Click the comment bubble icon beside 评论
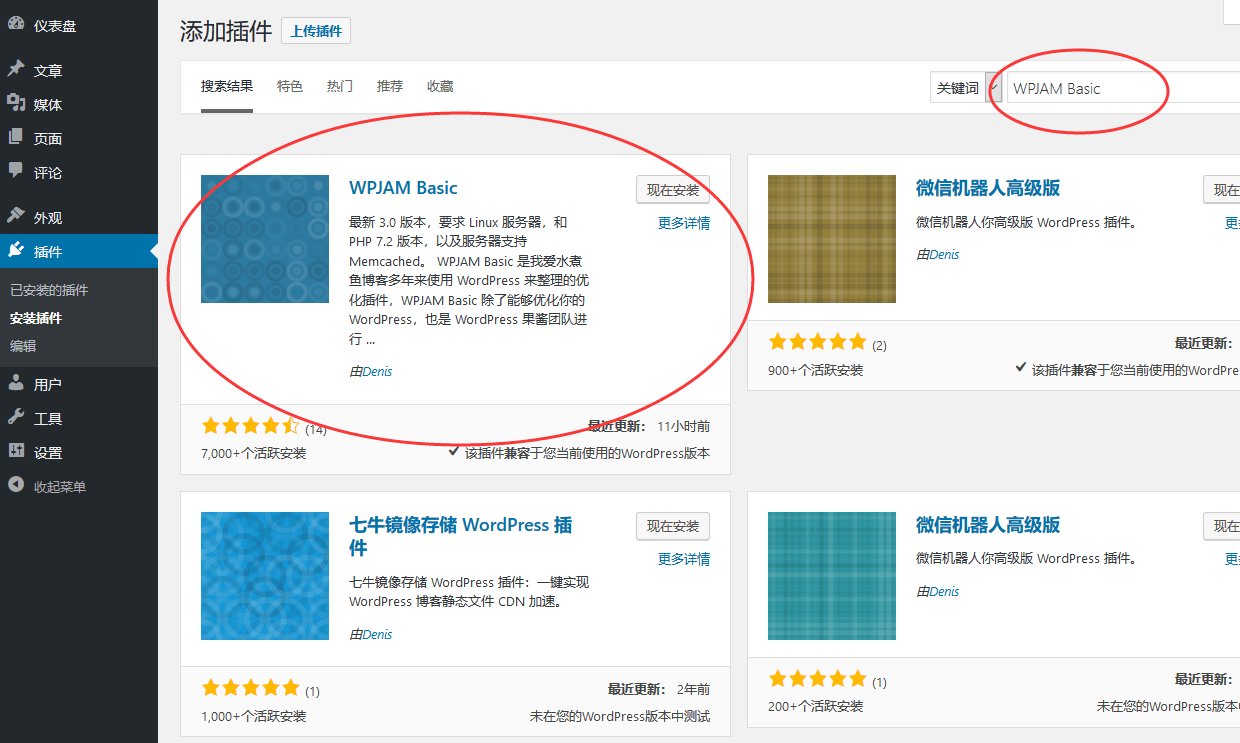The height and width of the screenshot is (743, 1240). (16, 171)
